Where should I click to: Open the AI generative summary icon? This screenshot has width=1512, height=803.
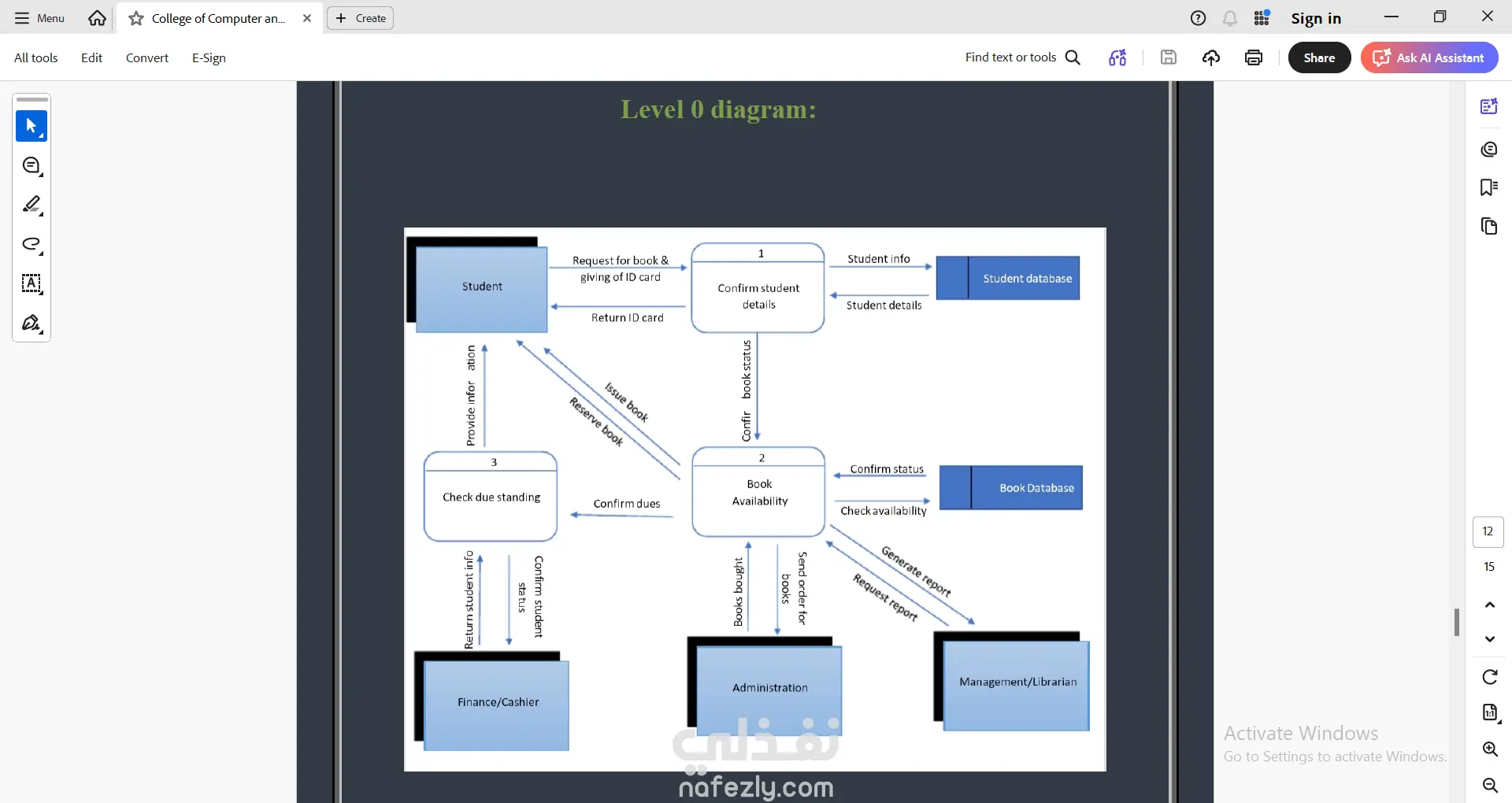tap(1117, 57)
